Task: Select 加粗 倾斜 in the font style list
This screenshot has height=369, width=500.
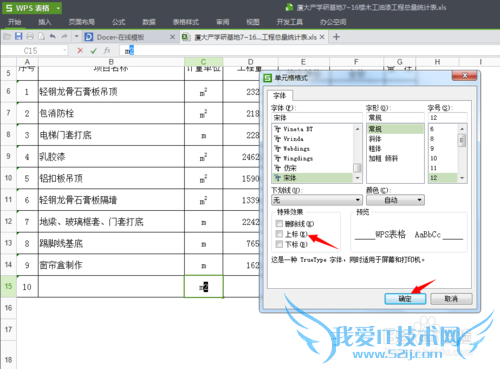Action: pyautogui.click(x=395, y=158)
